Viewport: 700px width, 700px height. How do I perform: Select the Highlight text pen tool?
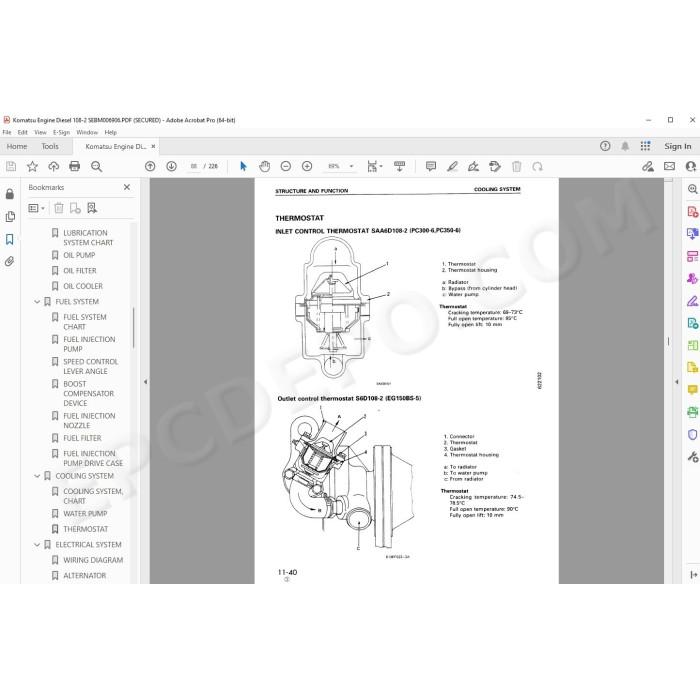tap(452, 167)
